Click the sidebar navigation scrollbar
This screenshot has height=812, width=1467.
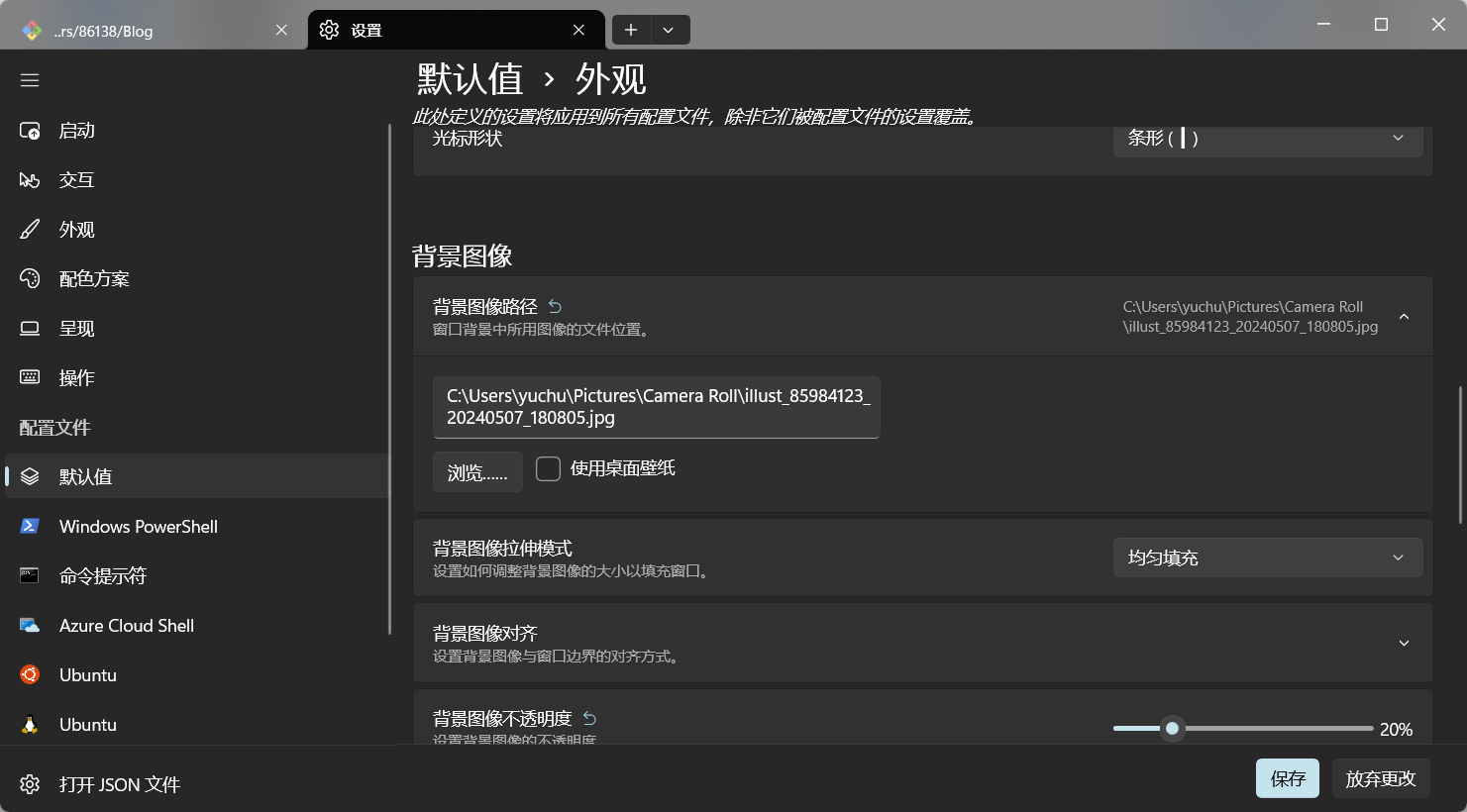pos(389,381)
